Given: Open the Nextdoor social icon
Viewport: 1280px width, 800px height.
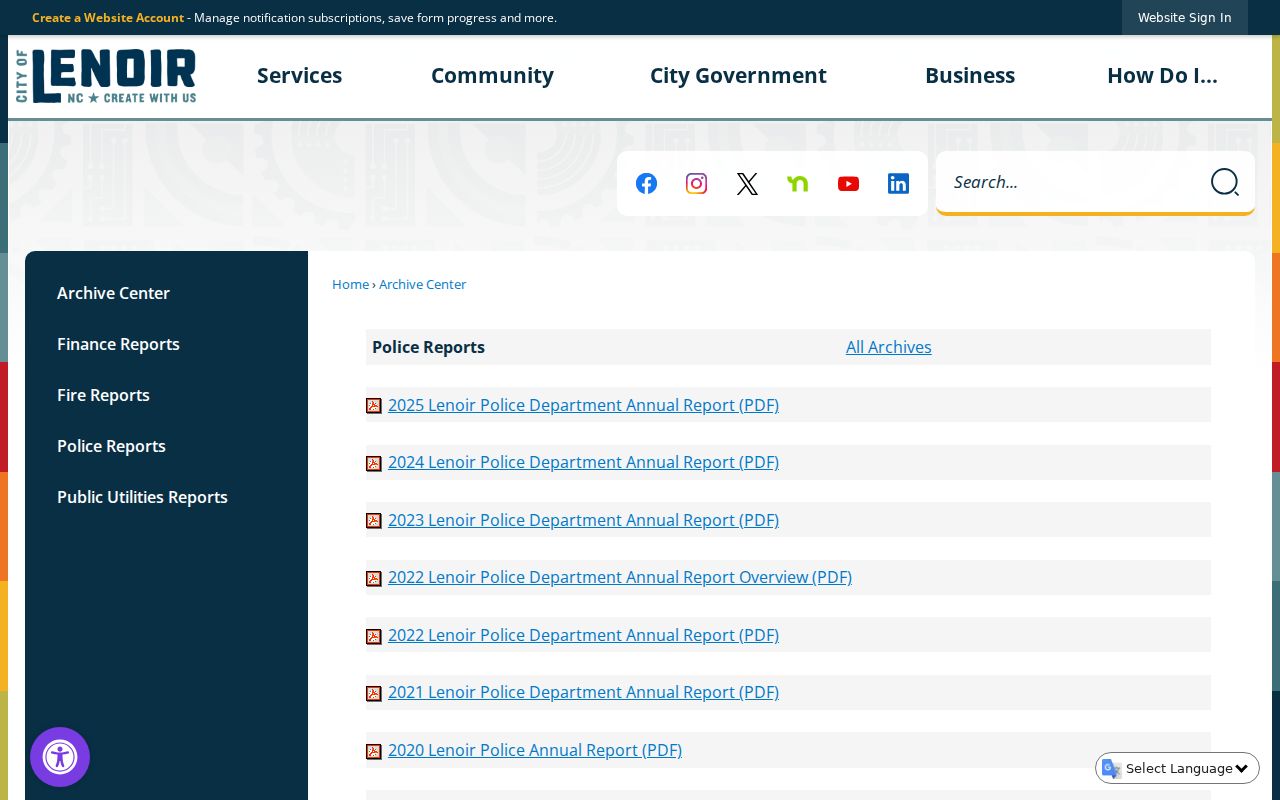Looking at the screenshot, I should (x=797, y=183).
